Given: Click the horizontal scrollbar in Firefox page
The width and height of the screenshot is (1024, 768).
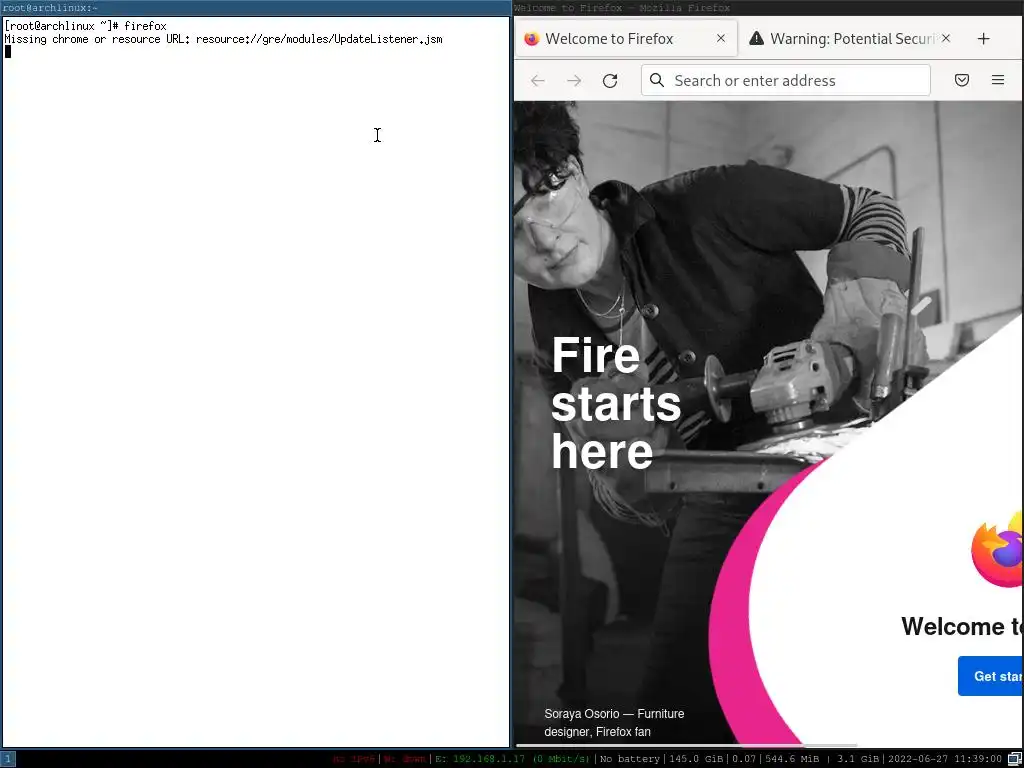Looking at the screenshot, I should 686,745.
